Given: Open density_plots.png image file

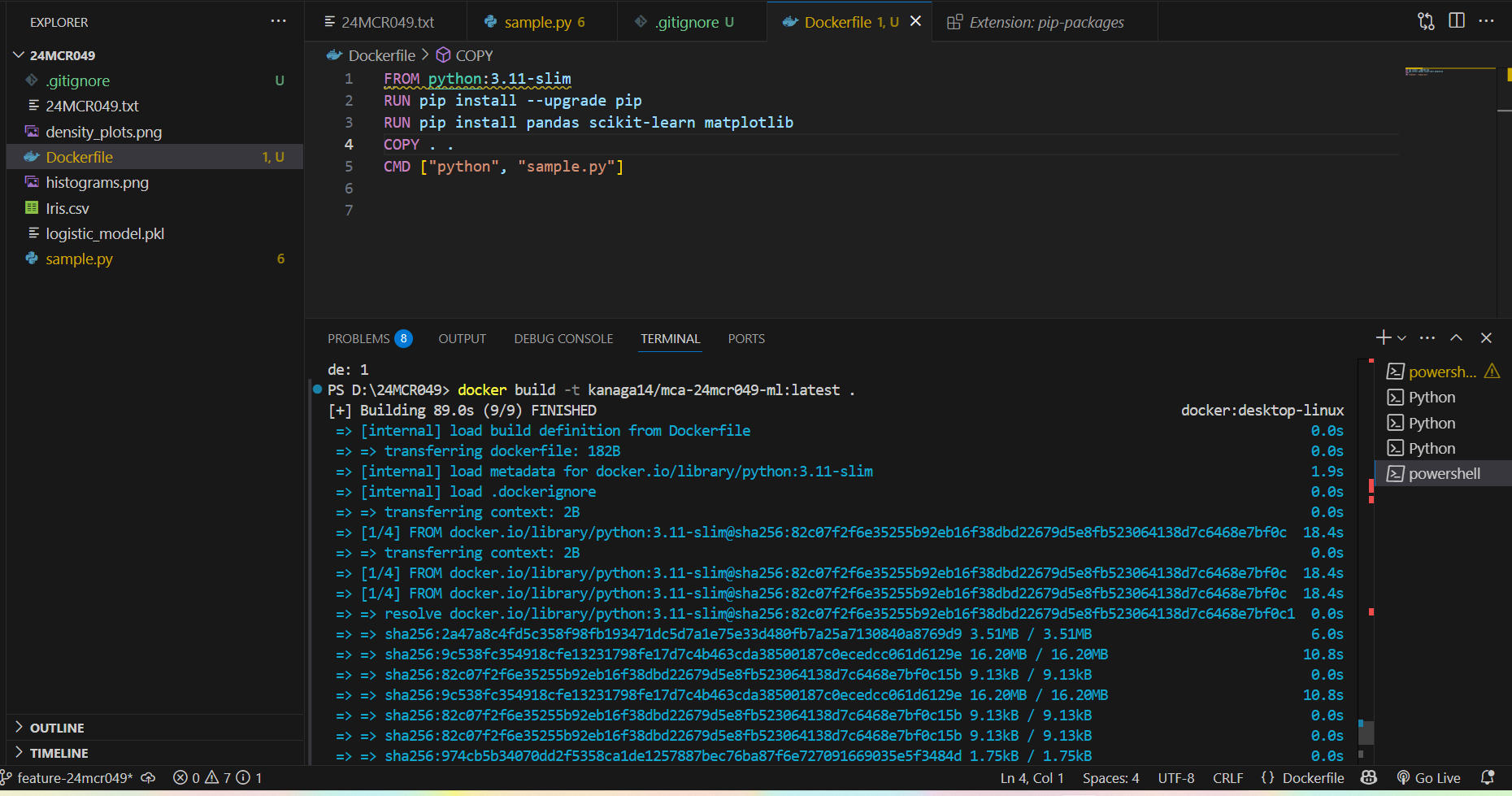Looking at the screenshot, I should tap(103, 132).
